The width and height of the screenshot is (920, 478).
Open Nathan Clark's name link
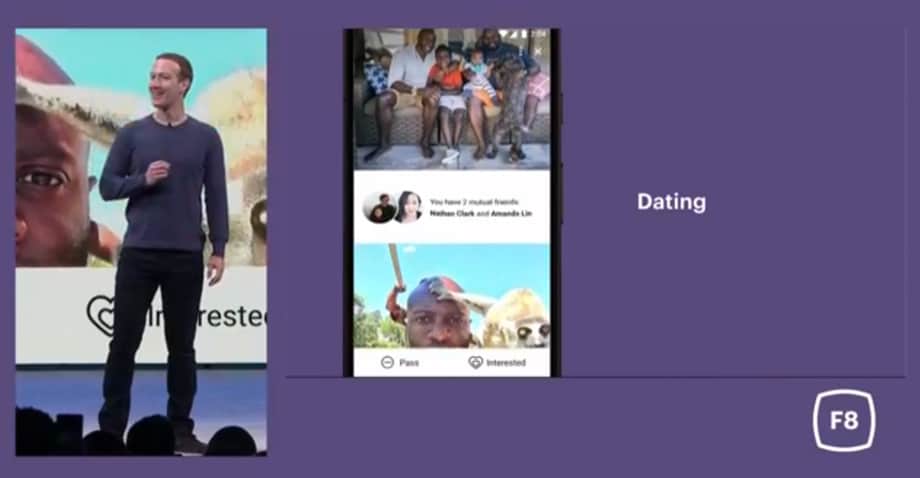point(452,215)
